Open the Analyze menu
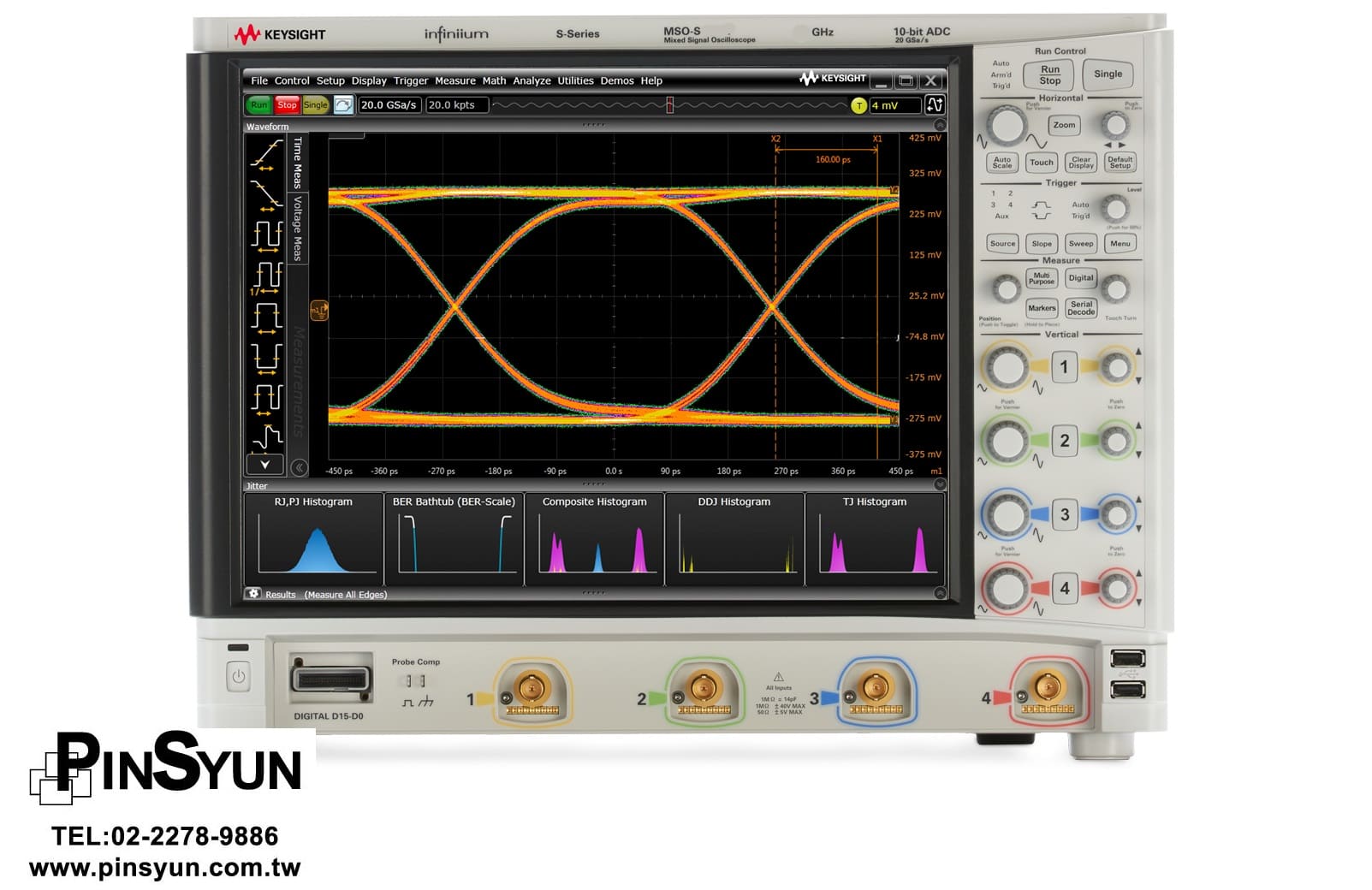This screenshot has height=890, width=1372. pyautogui.click(x=532, y=81)
